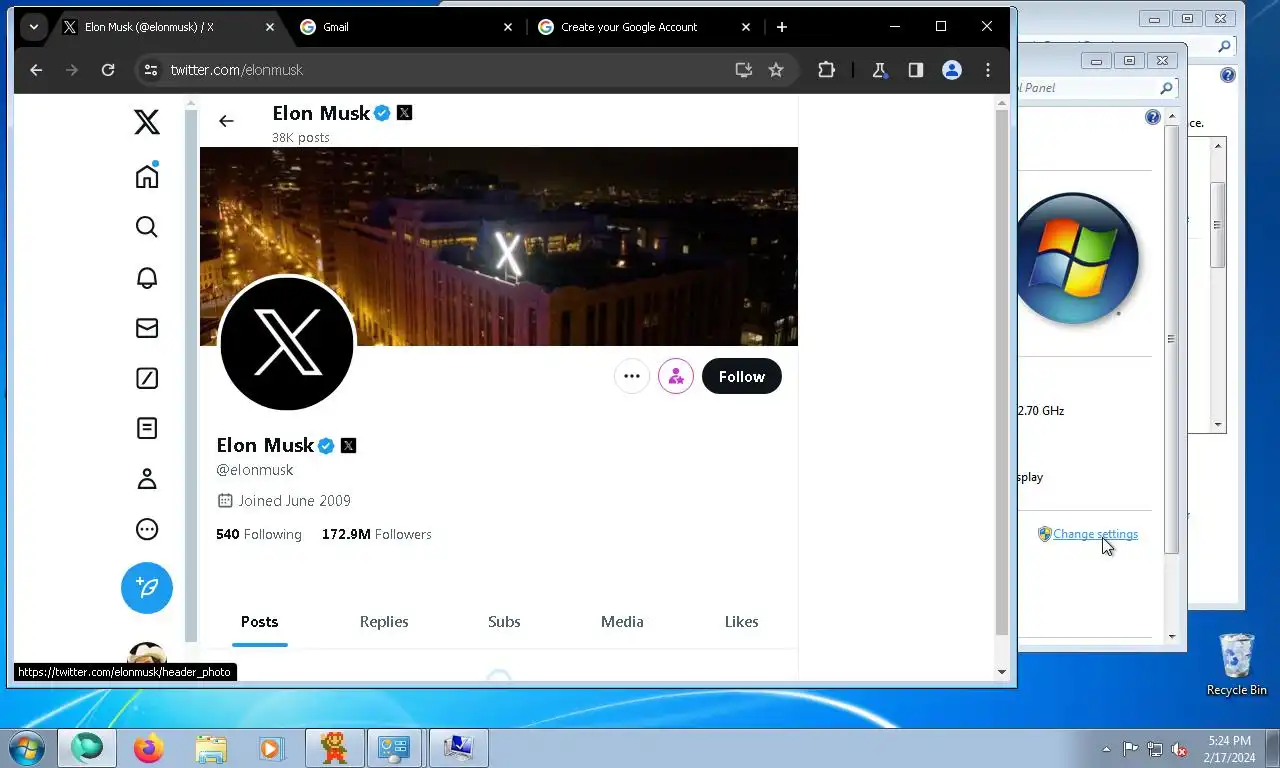Screen dimensions: 1280x768
Task: Open the three-dot more options on profile
Action: coord(632,376)
